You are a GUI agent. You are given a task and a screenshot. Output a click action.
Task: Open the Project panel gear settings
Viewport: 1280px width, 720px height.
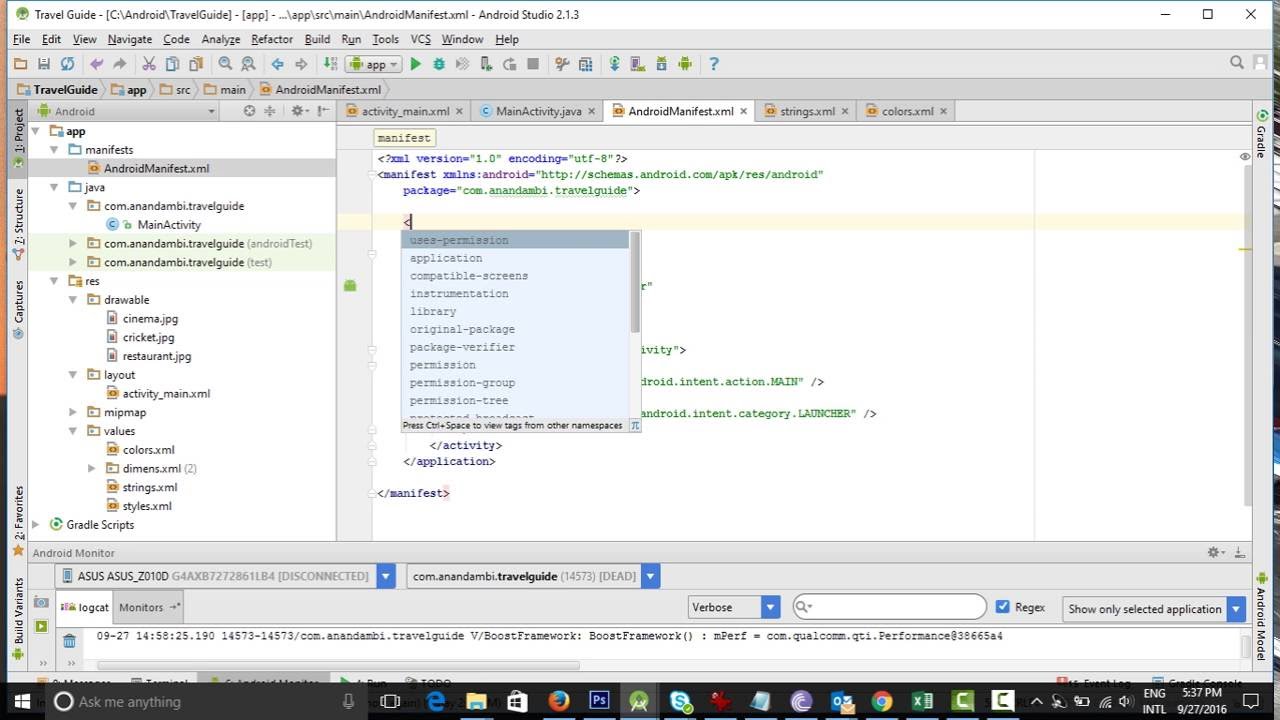[x=299, y=111]
